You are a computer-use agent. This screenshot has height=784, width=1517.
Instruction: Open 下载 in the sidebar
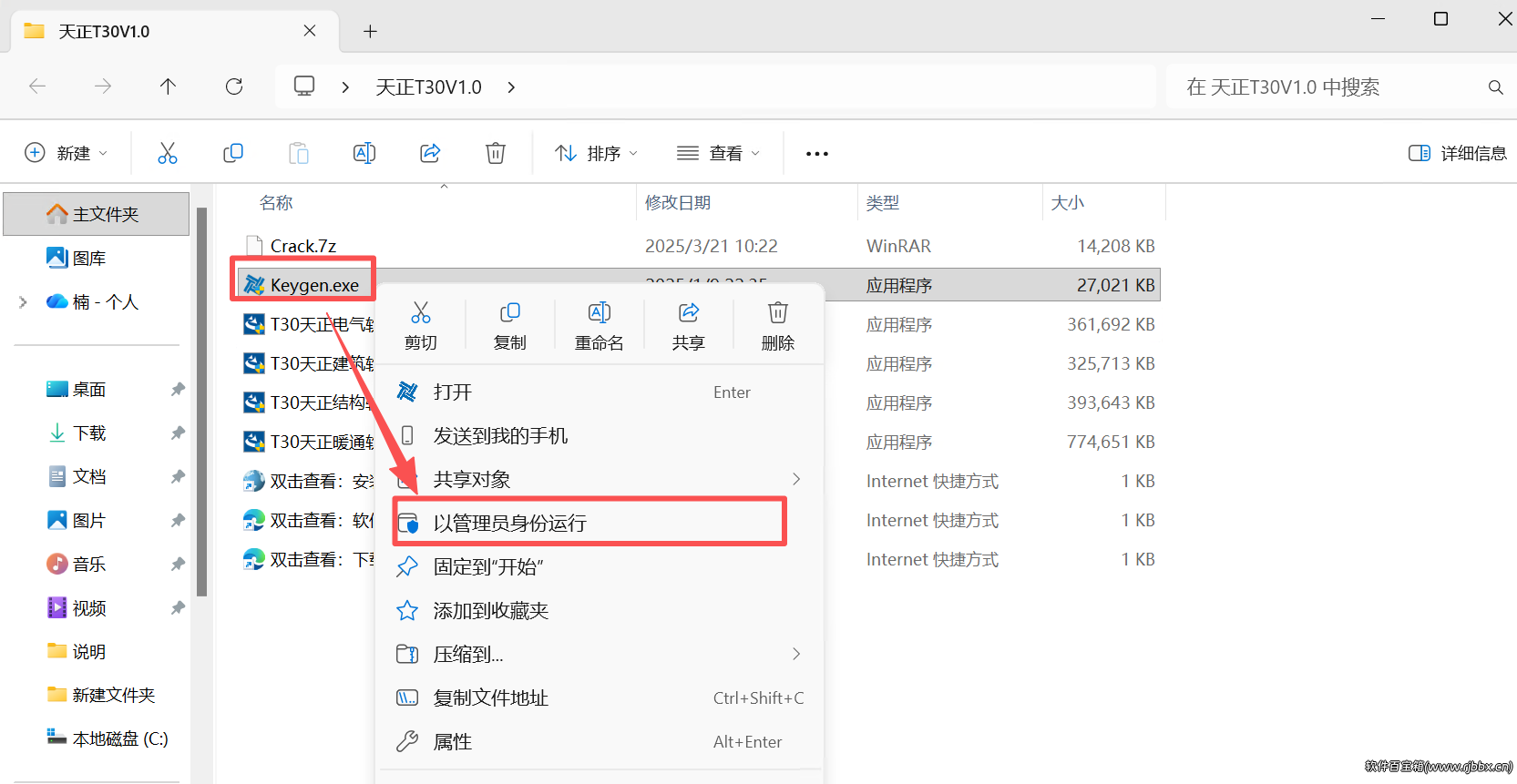point(77,433)
